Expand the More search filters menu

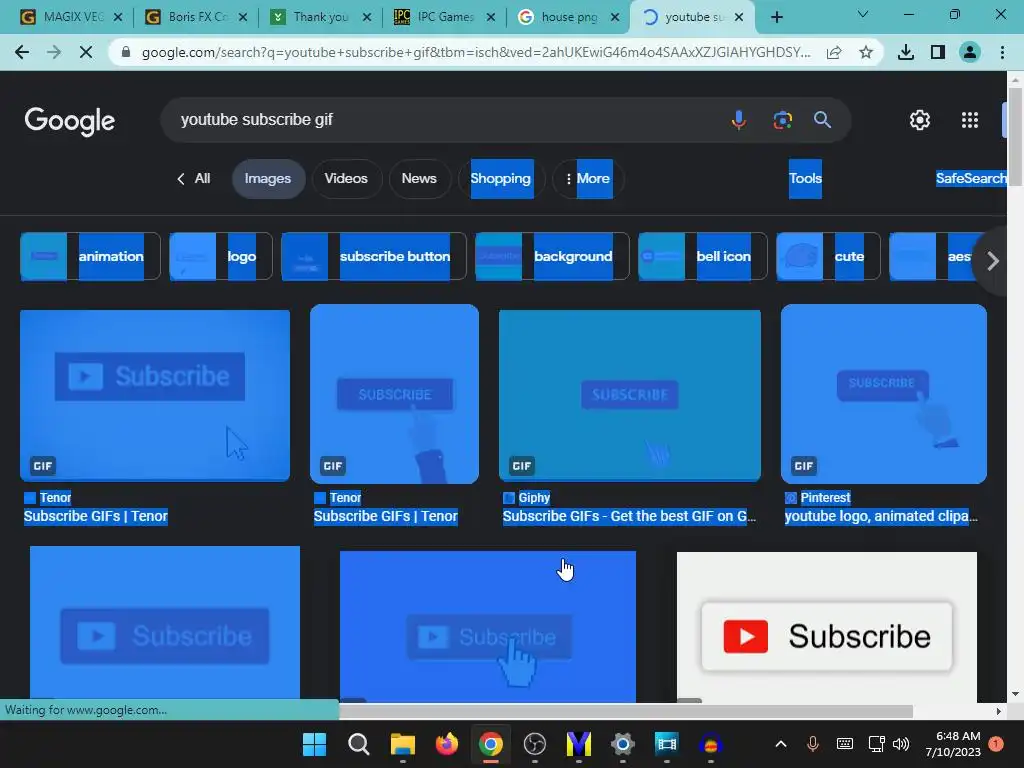pos(588,178)
